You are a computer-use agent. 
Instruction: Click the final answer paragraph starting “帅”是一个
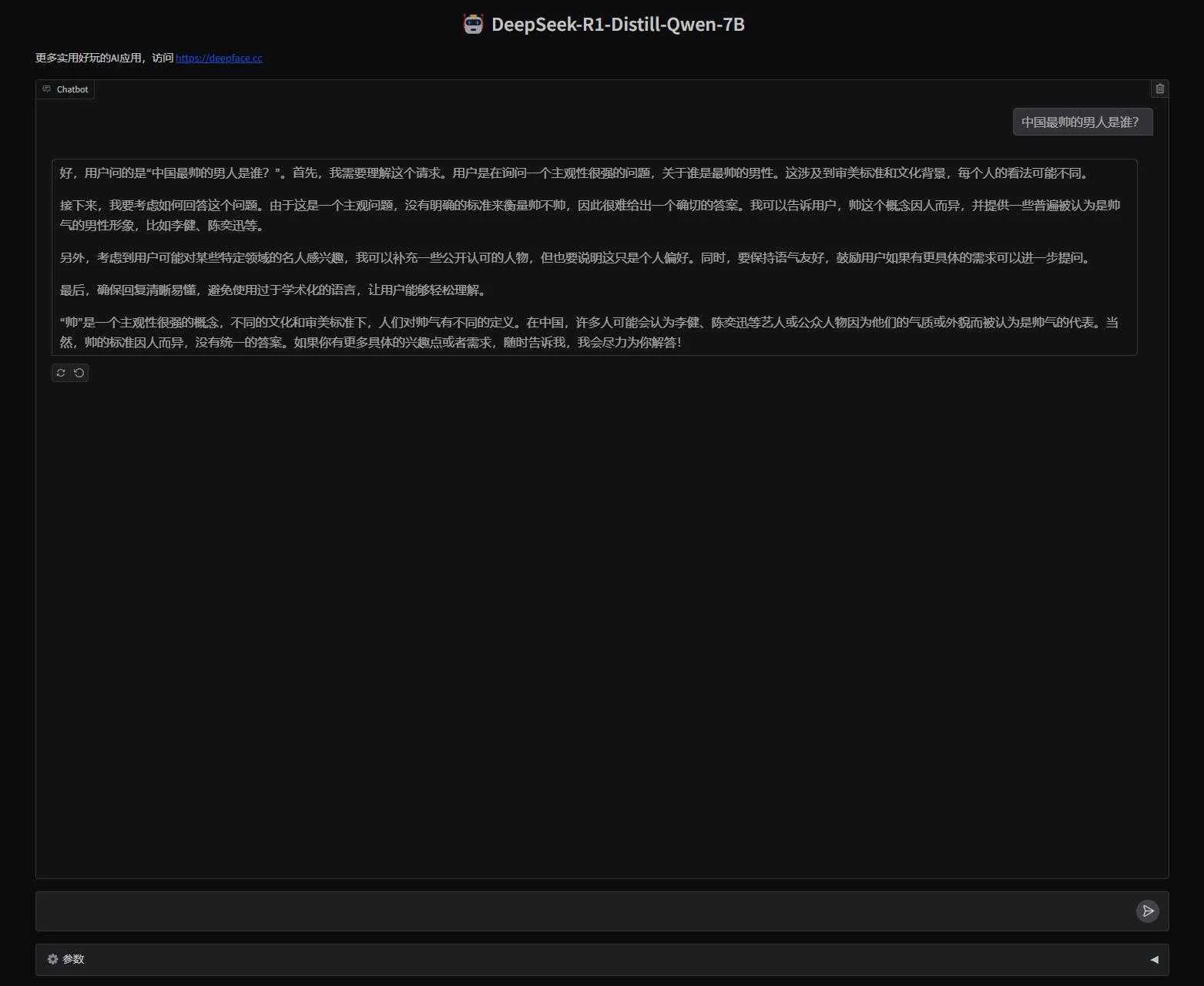(590, 333)
